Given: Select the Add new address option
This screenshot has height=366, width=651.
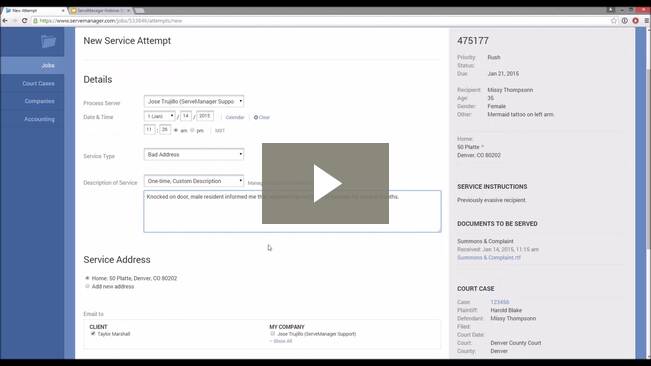Looking at the screenshot, I should tap(87, 286).
